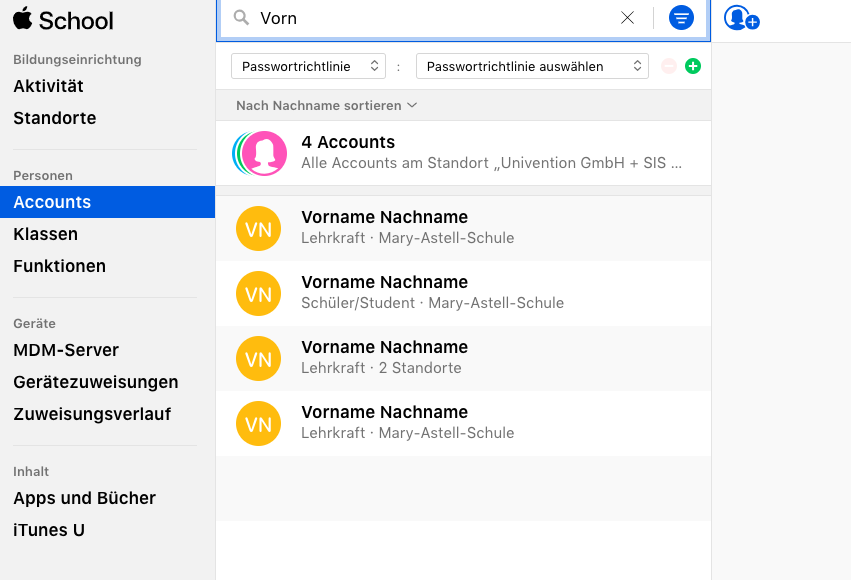Click the blue filter icon in search bar
This screenshot has height=580, width=851.
tap(681, 18)
